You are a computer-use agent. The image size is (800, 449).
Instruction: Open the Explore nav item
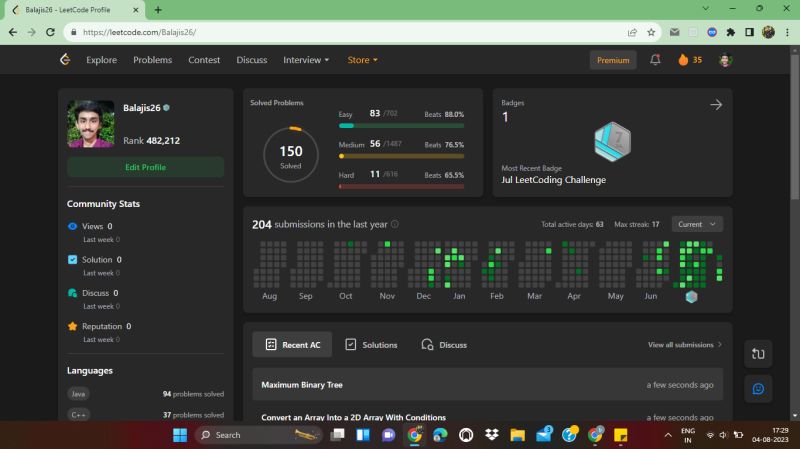pos(102,60)
